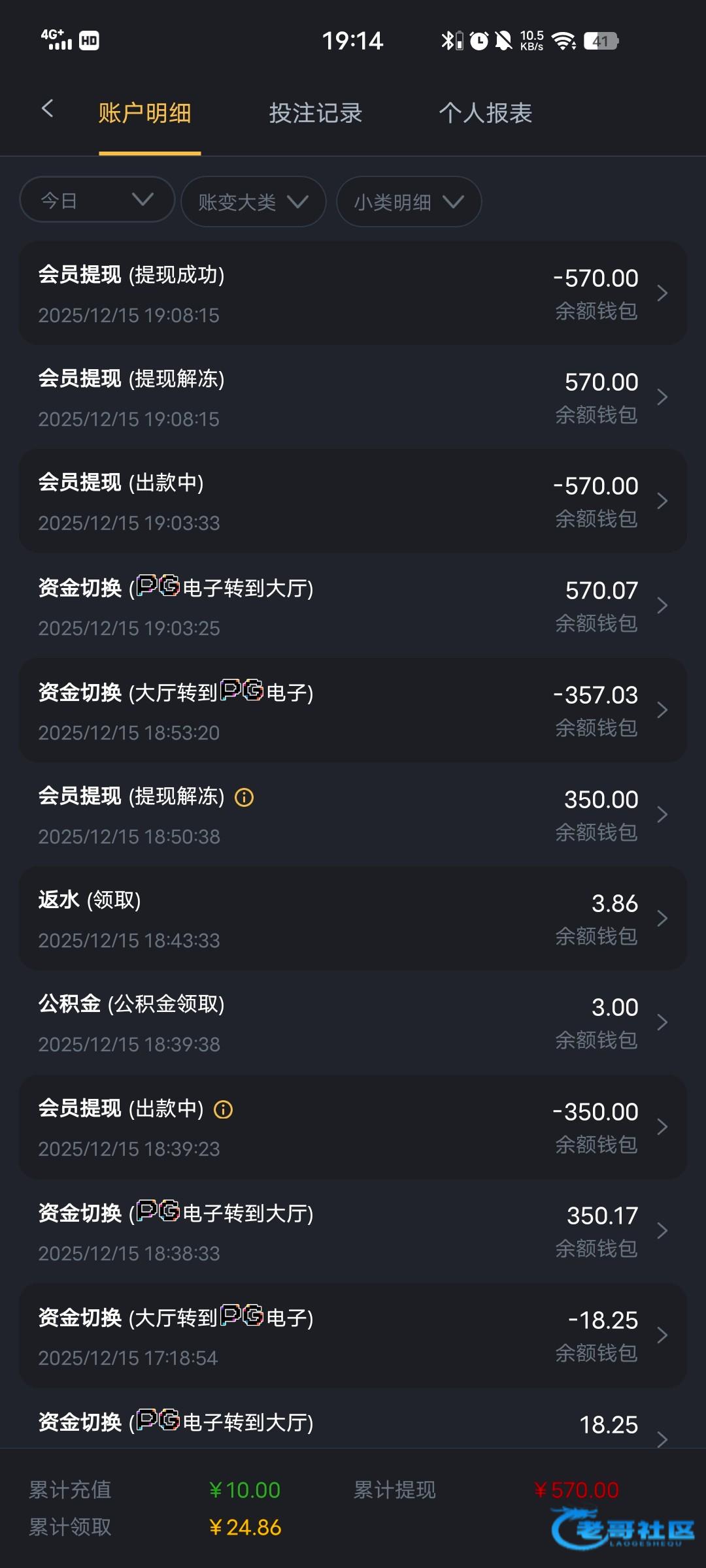This screenshot has height=1568, width=706.
Task: Tap info icon beside 18:50:38 提现解冻
Action: click(244, 797)
